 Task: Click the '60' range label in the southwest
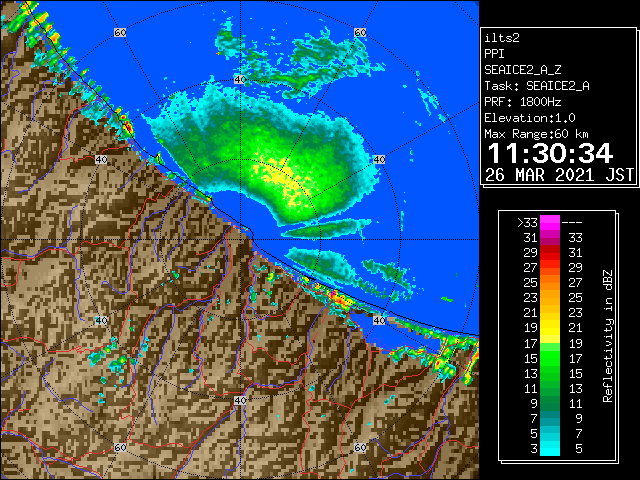120,447
